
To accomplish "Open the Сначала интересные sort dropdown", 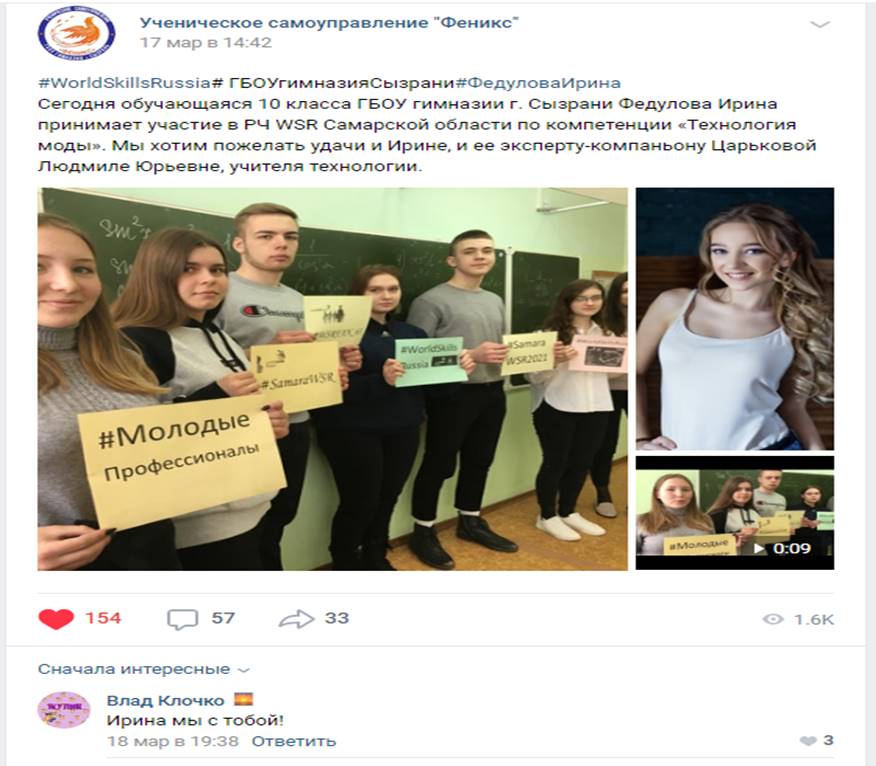I will 144,669.
